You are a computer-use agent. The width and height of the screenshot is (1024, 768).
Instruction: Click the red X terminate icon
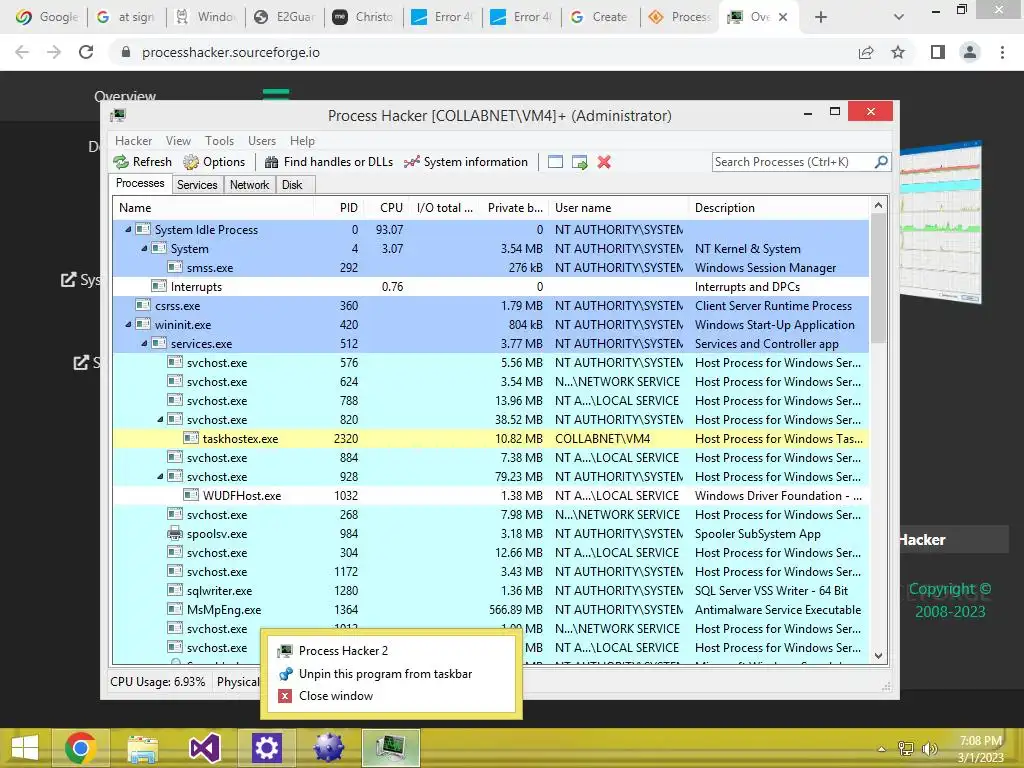[x=604, y=162]
